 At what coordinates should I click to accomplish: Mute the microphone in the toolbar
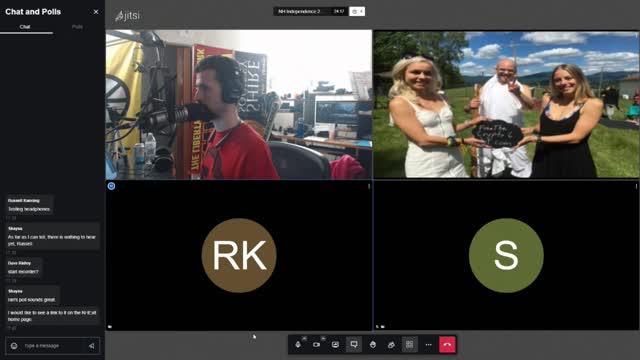point(298,344)
